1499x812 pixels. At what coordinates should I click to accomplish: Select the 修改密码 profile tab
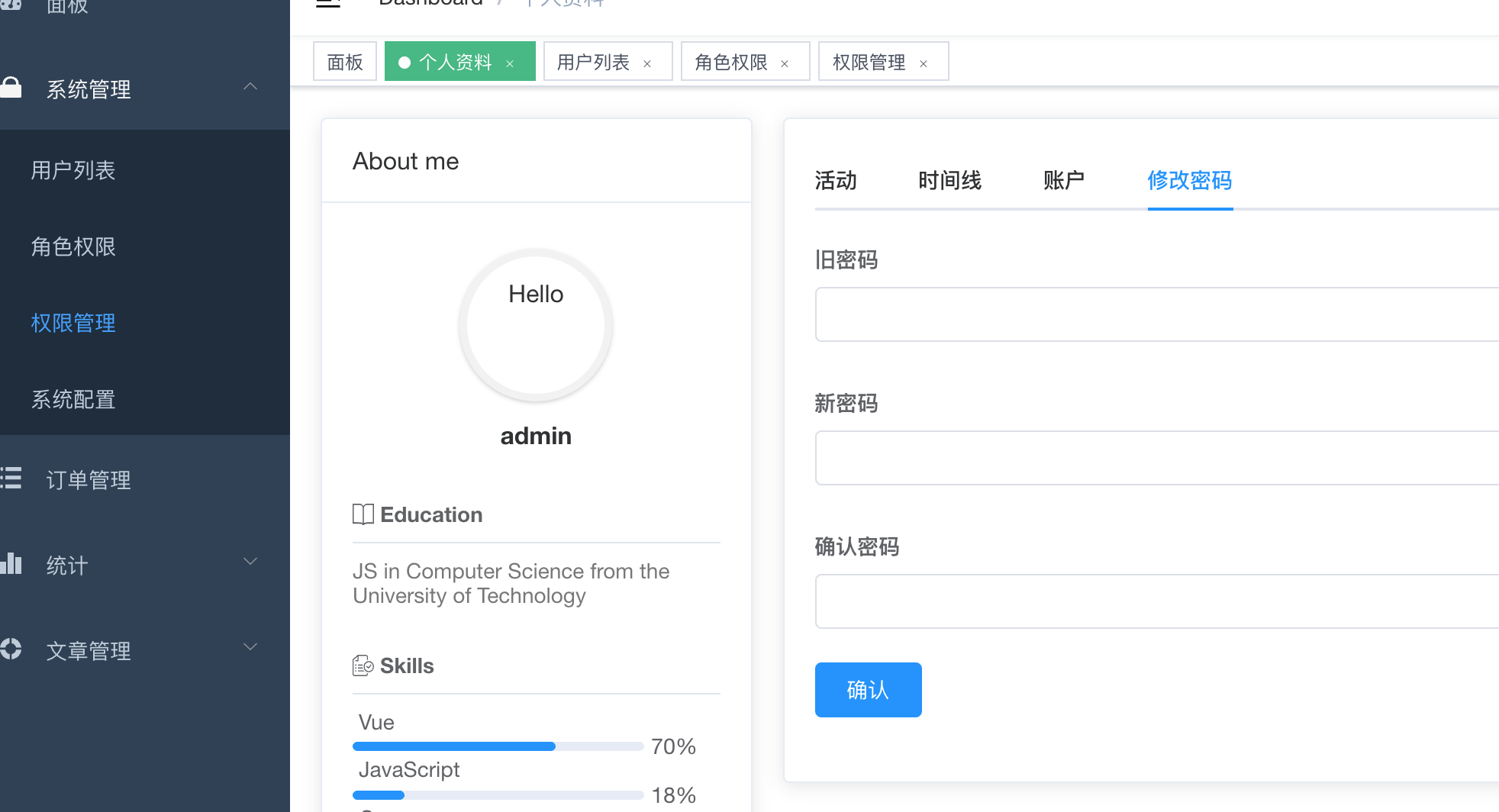[1190, 181]
